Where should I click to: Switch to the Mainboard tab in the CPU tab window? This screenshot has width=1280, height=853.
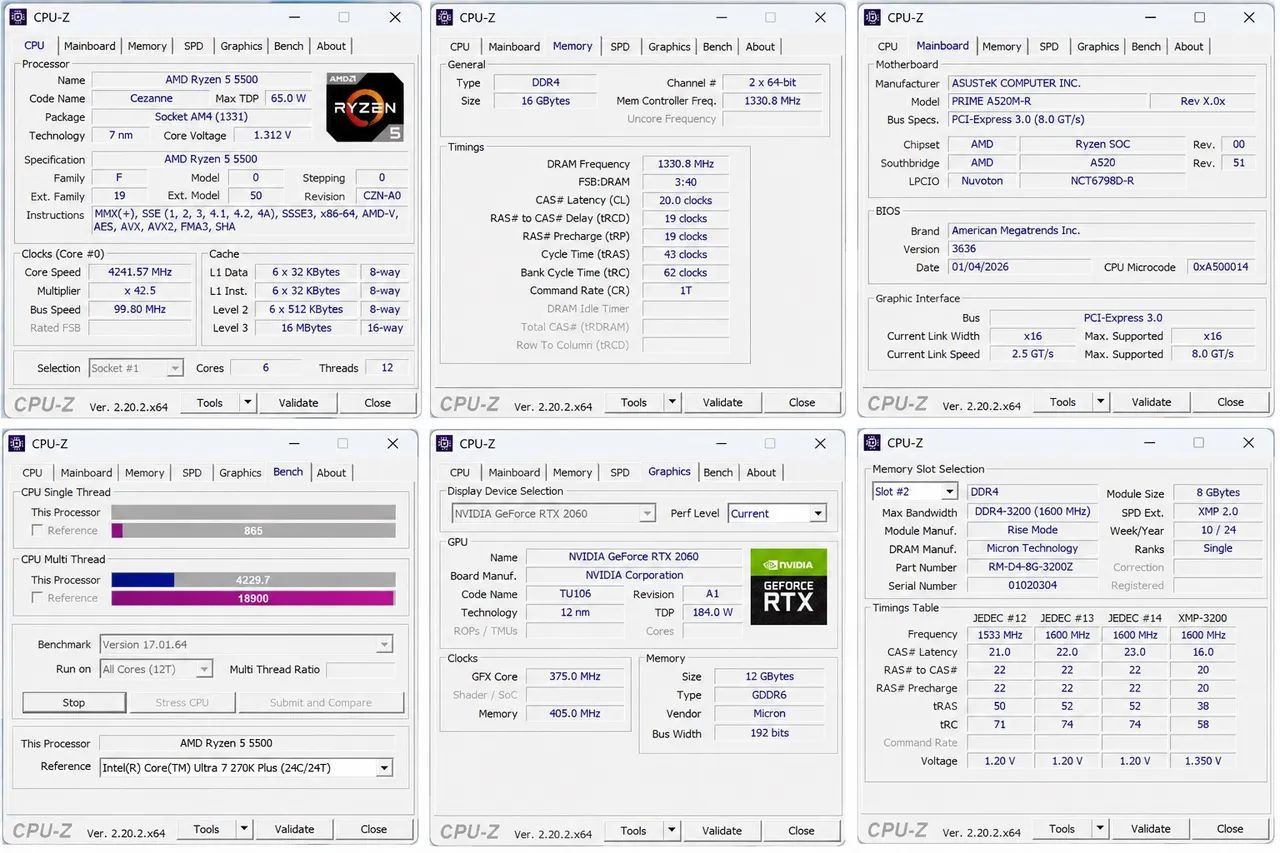click(90, 46)
